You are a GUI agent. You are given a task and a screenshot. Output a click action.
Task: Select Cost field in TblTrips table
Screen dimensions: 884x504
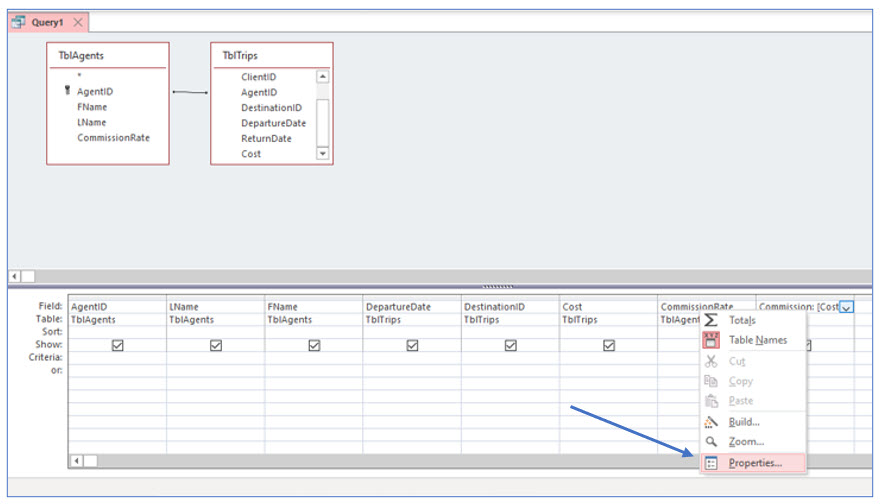click(x=251, y=153)
